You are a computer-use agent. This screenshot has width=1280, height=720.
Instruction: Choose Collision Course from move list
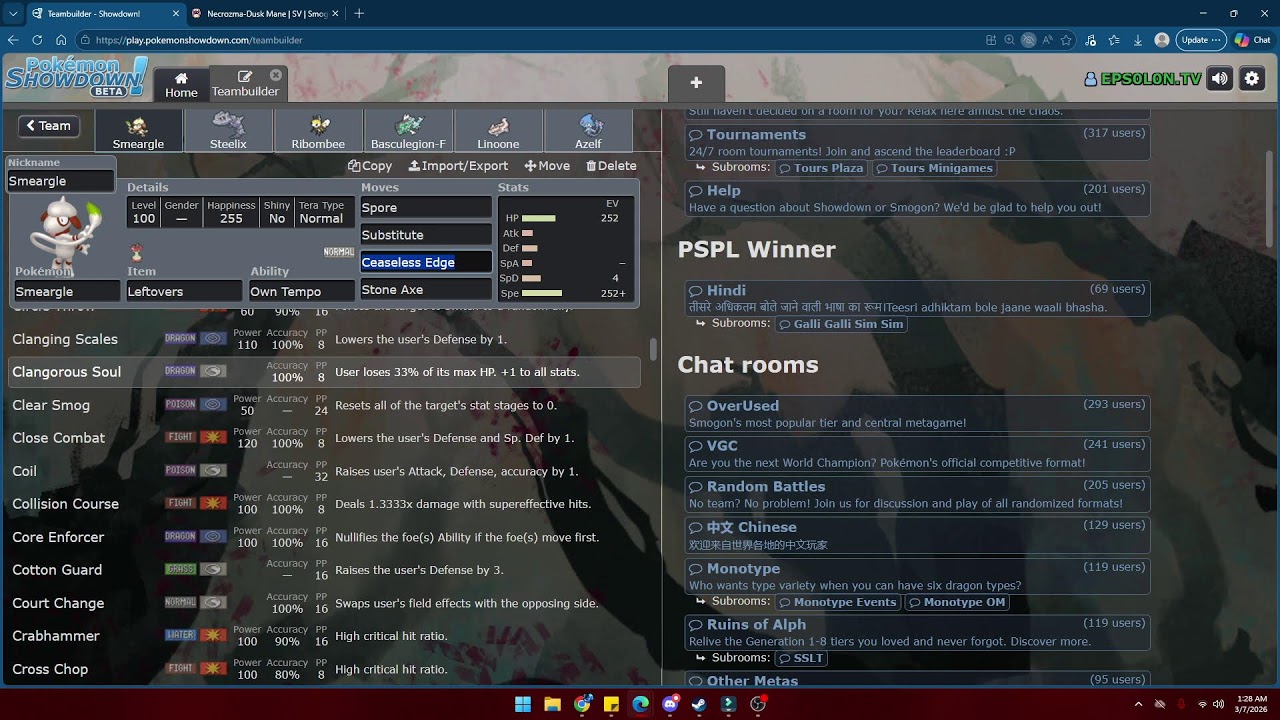click(x=325, y=504)
